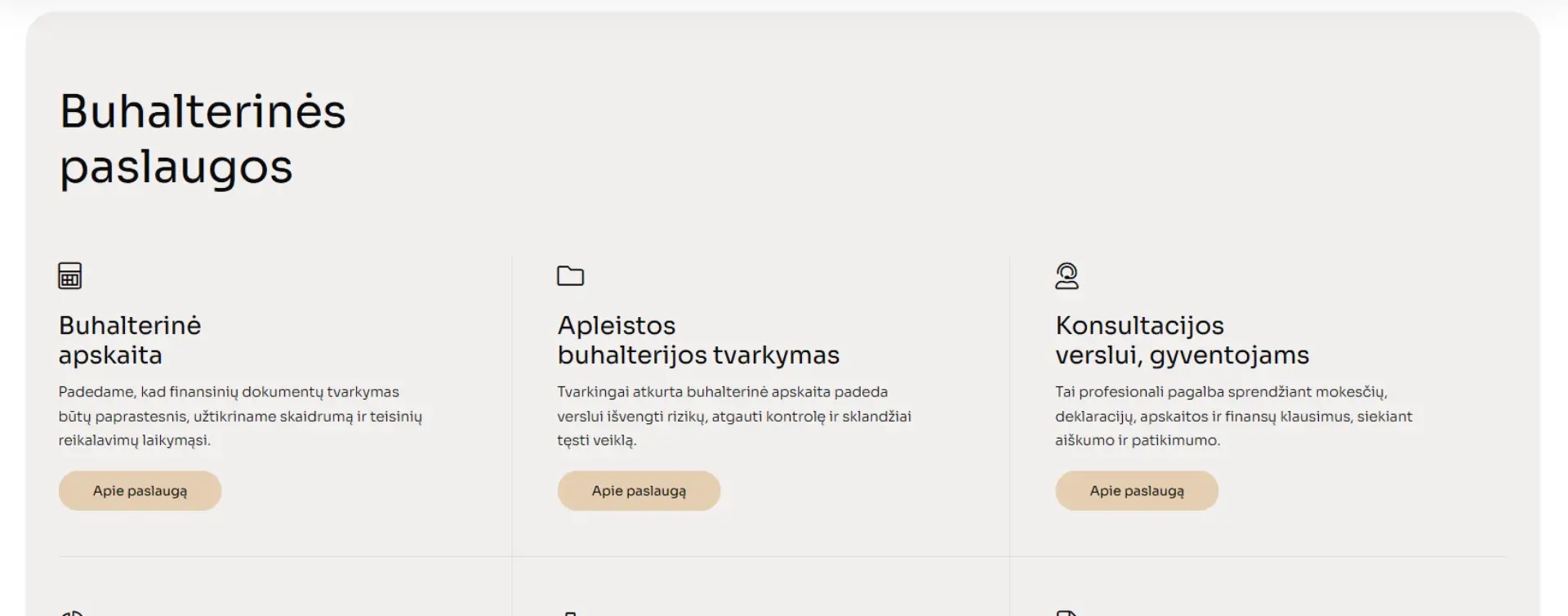
Task: Click the word "paslaugos" in the main heading
Action: (176, 167)
